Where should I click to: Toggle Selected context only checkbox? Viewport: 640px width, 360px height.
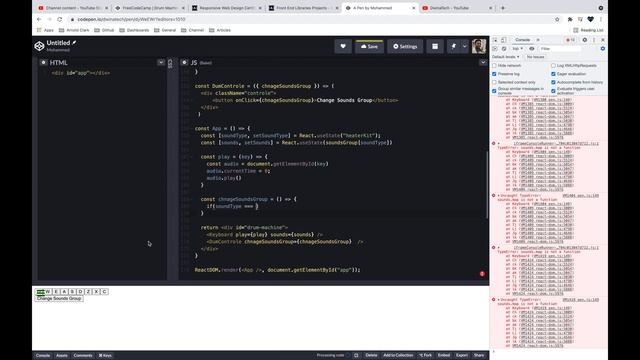click(x=494, y=82)
